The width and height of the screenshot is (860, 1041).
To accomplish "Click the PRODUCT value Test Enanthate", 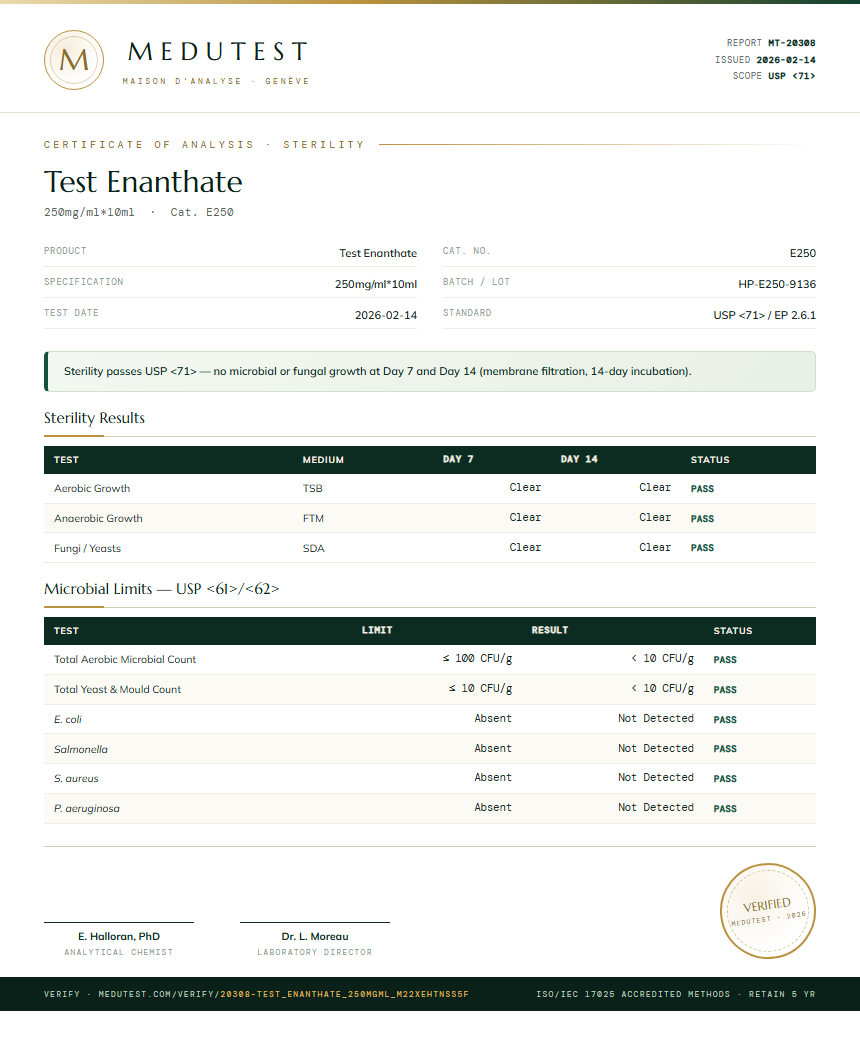I will click(378, 253).
